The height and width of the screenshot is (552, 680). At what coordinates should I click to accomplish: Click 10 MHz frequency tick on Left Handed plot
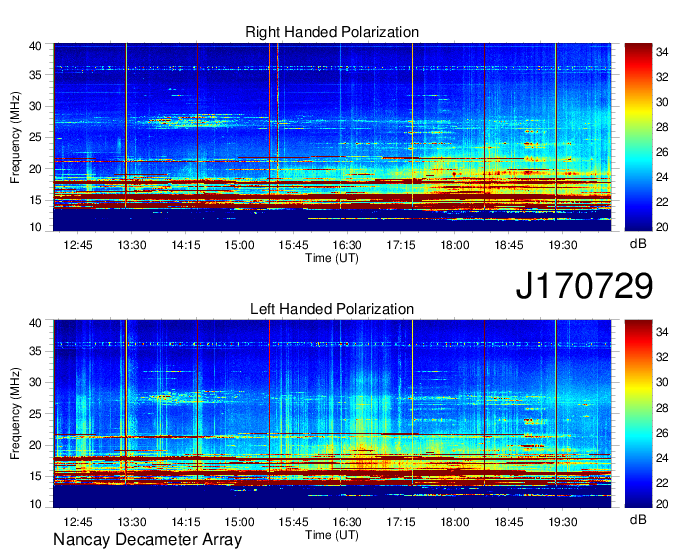(35, 504)
